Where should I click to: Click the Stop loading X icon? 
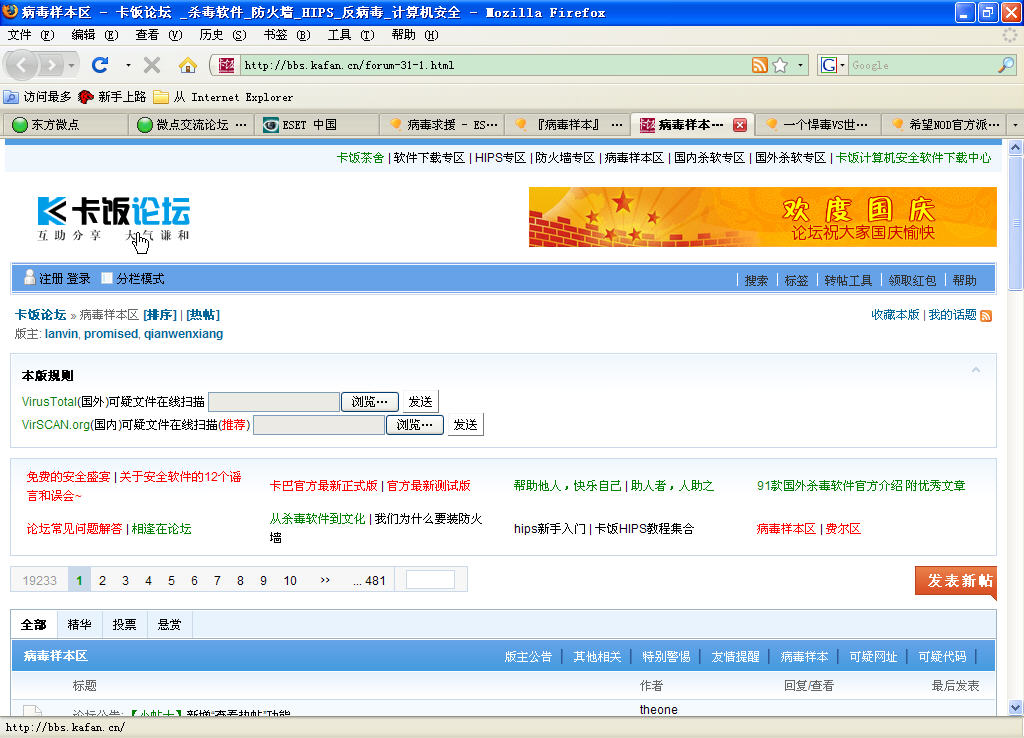[152, 65]
